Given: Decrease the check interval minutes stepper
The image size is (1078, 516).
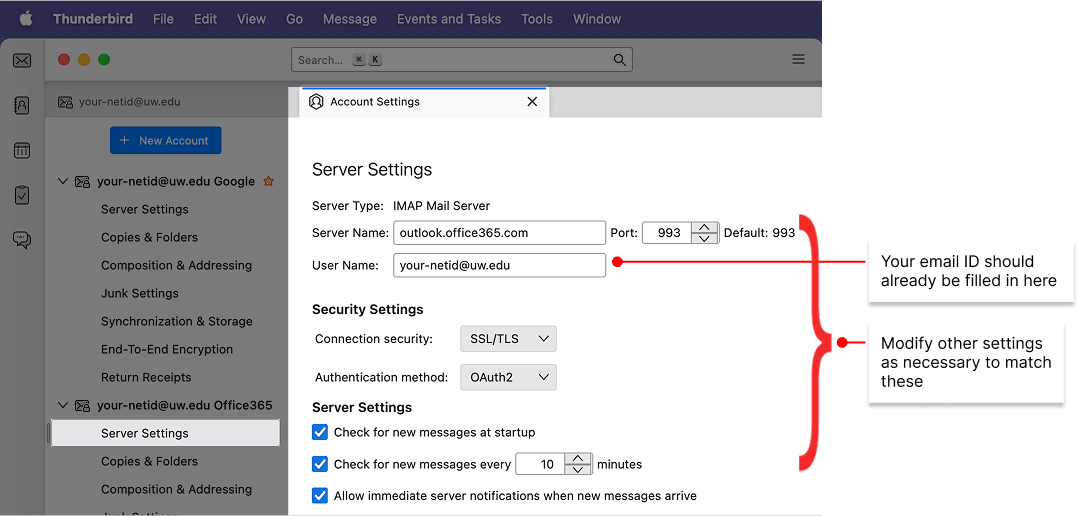Looking at the screenshot, I should click(578, 469).
